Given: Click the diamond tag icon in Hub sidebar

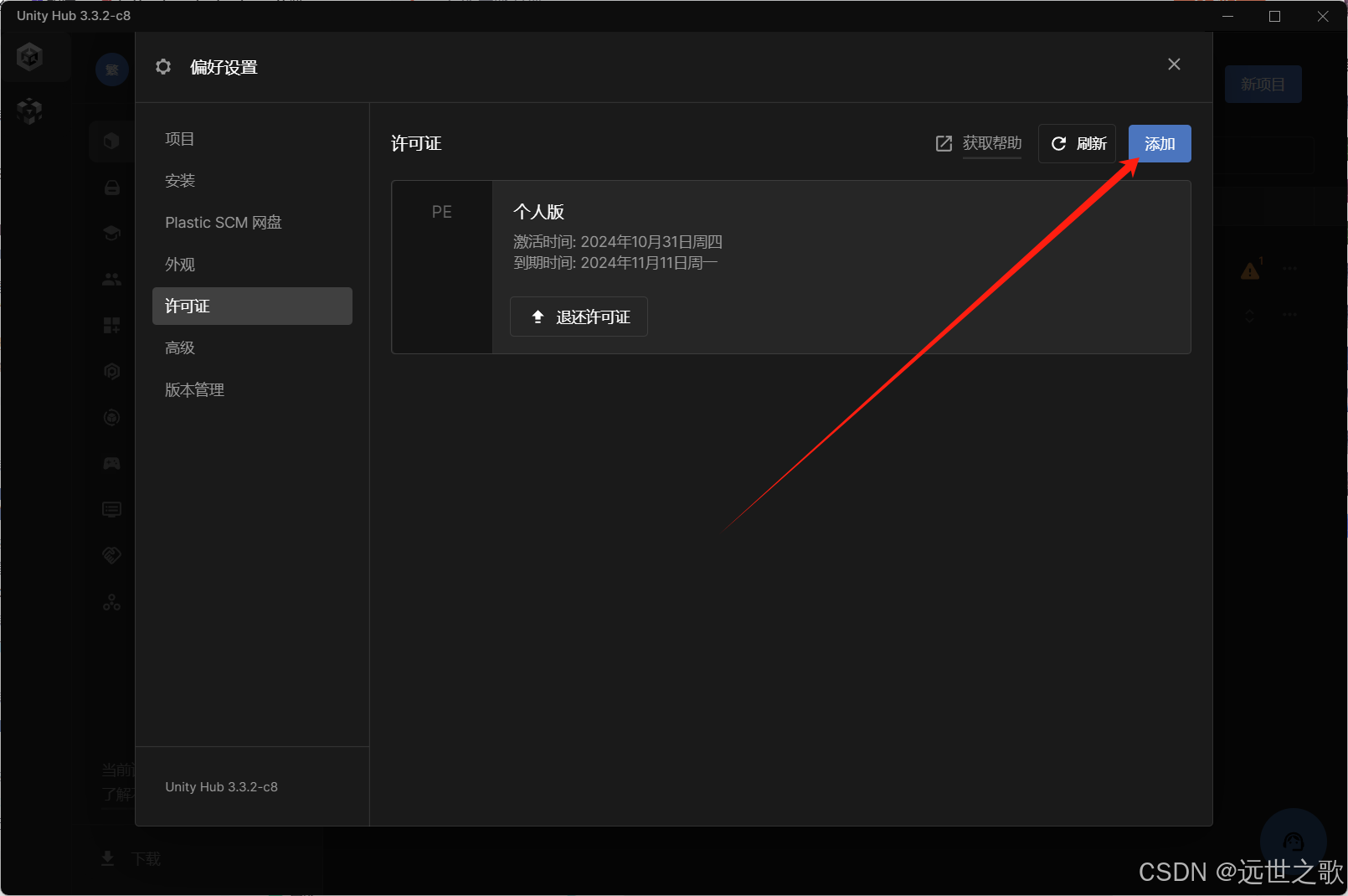Looking at the screenshot, I should [x=111, y=555].
